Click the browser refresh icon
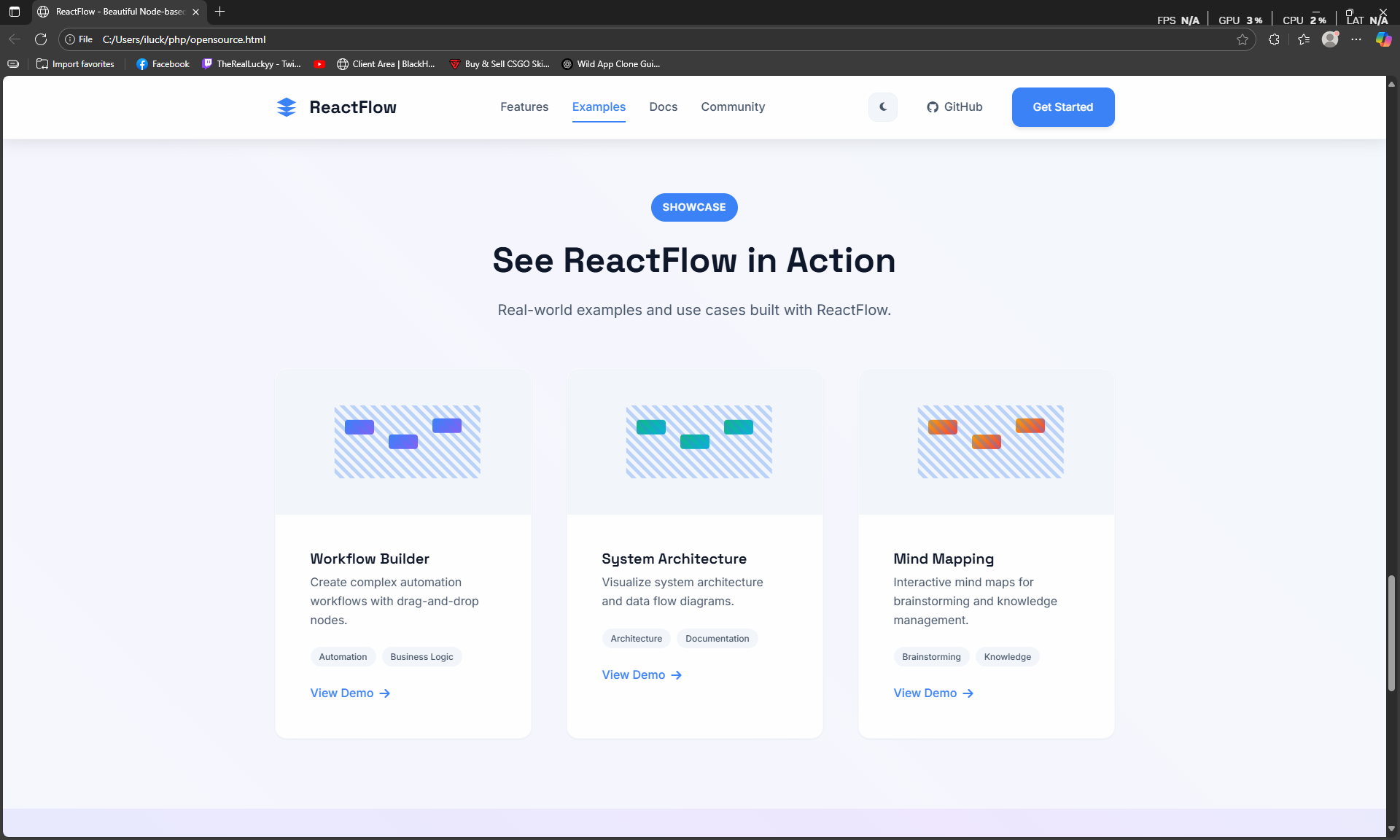This screenshot has height=840, width=1400. 41,39
